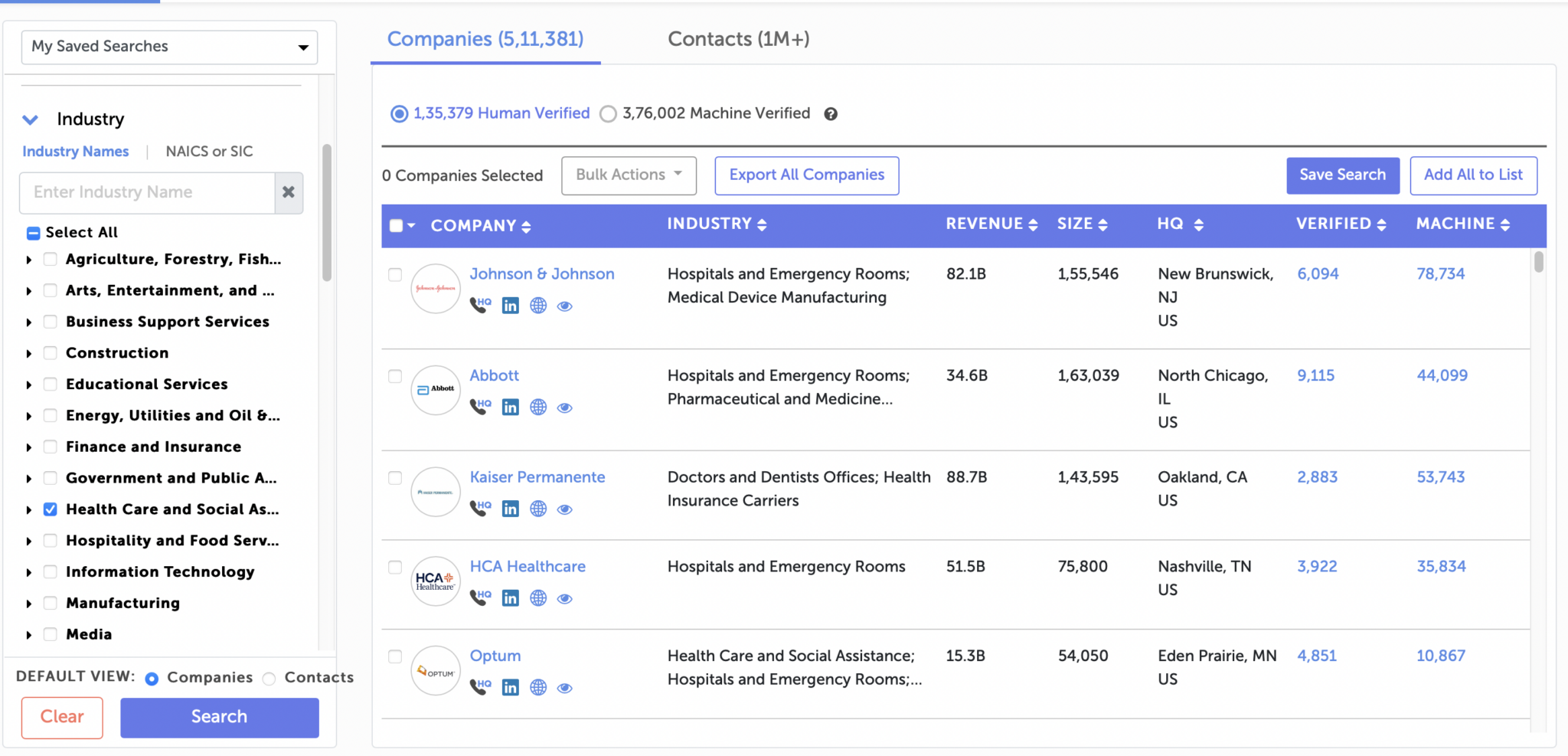Open the Bulk Actions dropdown
1568x756 pixels.
[x=628, y=175]
